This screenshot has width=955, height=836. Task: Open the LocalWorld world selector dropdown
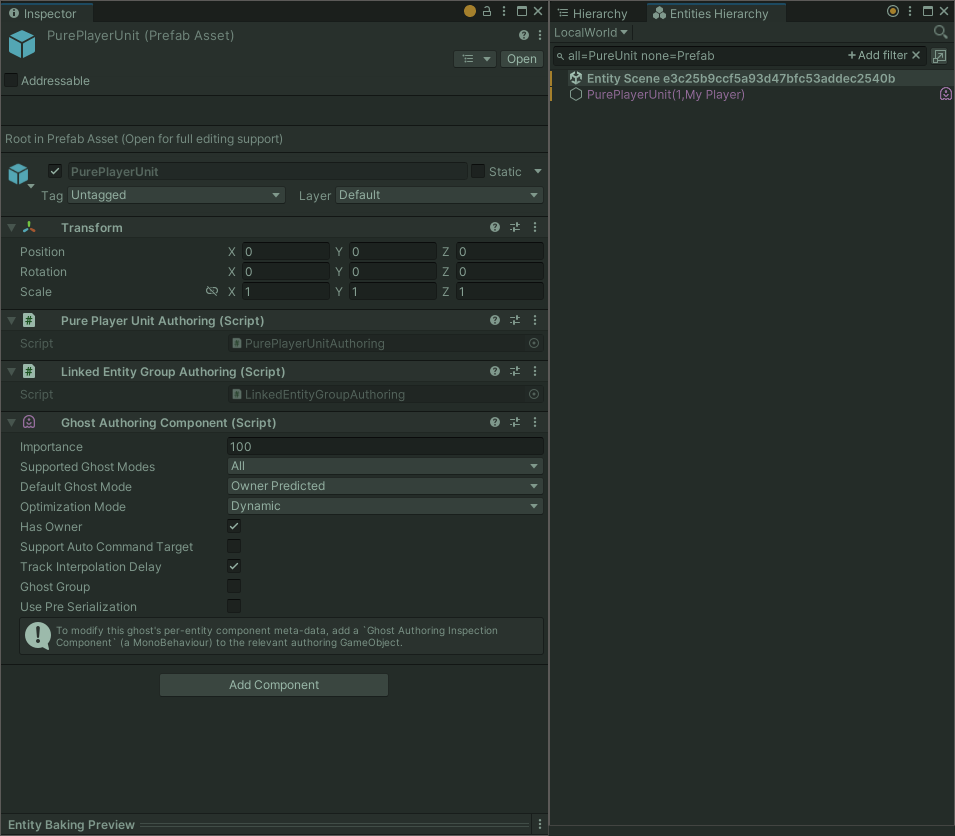pos(590,31)
